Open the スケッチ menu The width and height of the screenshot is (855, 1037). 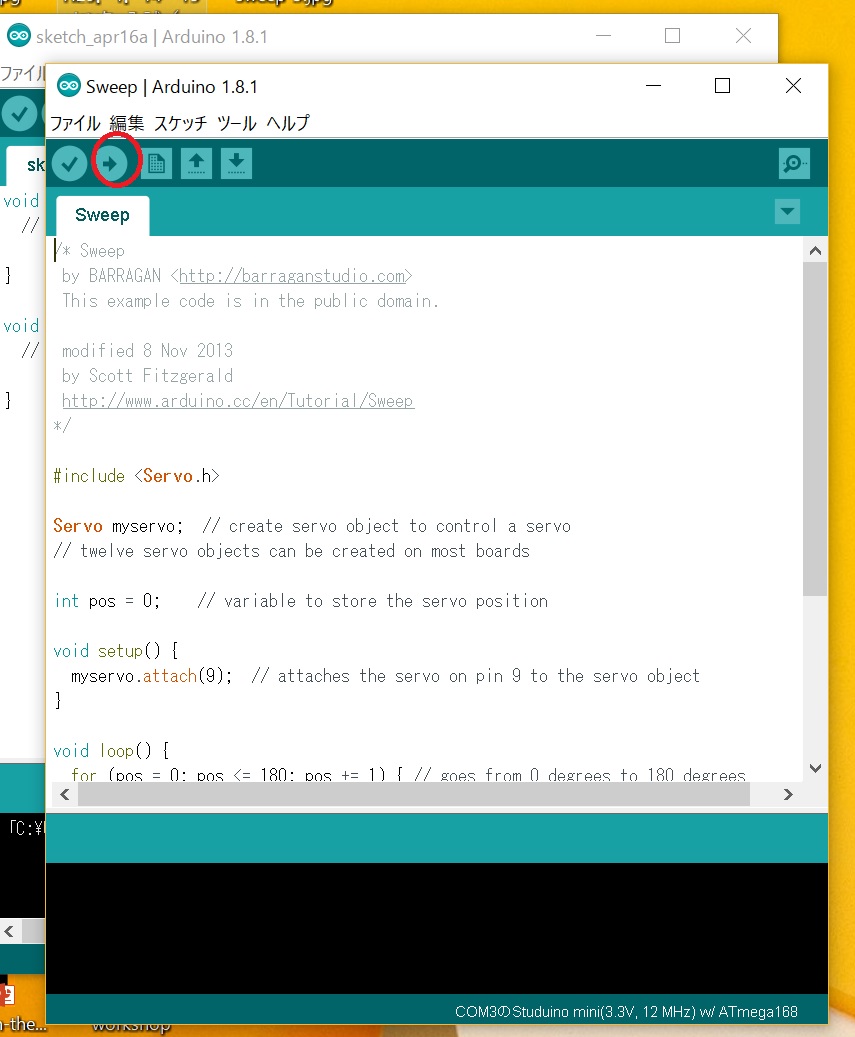(180, 124)
